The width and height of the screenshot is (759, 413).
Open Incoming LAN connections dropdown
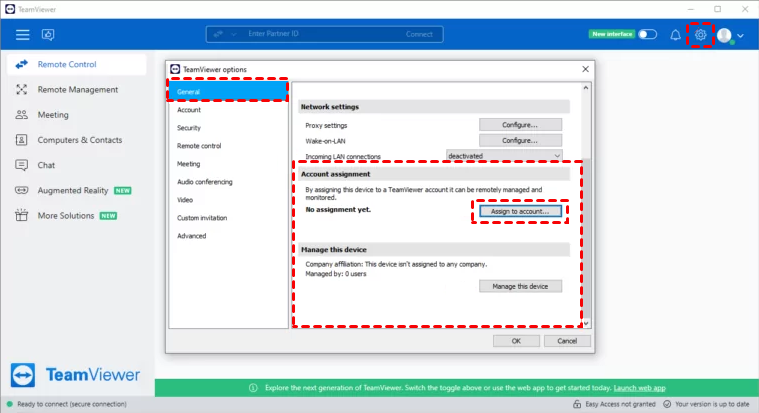point(504,156)
